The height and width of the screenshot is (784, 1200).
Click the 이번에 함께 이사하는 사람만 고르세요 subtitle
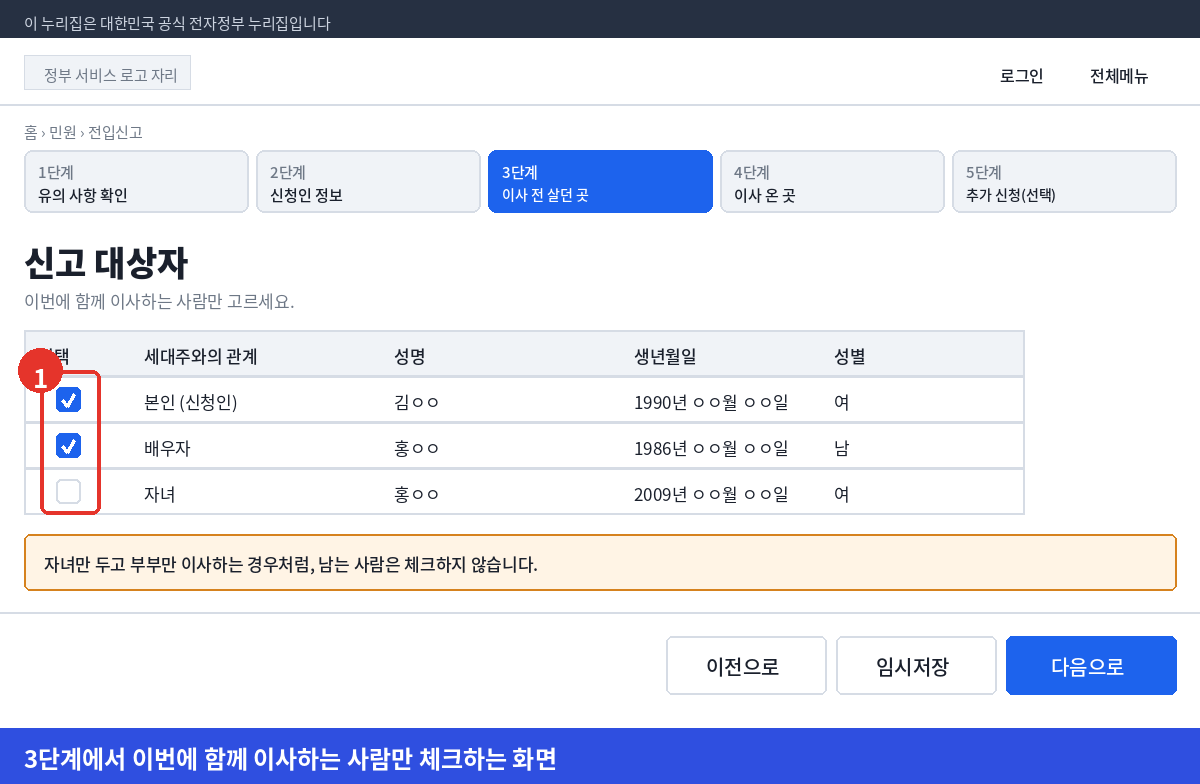[159, 301]
